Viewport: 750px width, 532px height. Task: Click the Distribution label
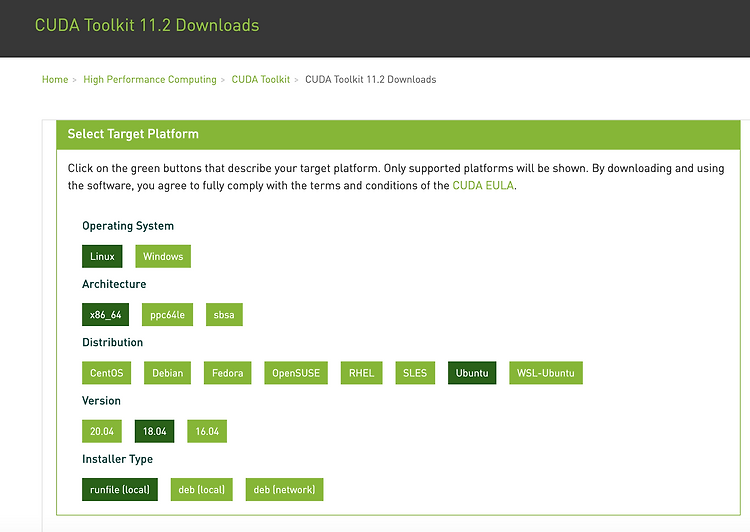(112, 343)
